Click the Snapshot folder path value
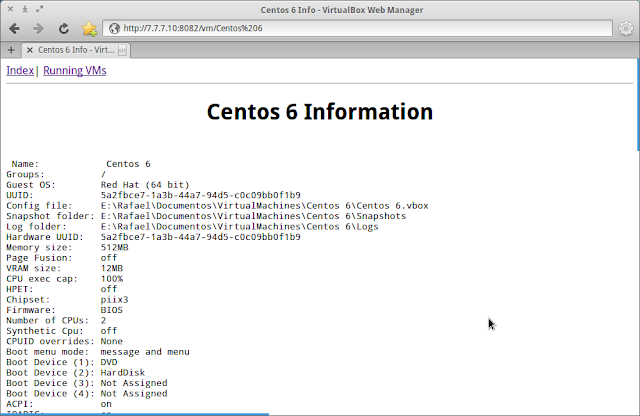 coord(253,216)
